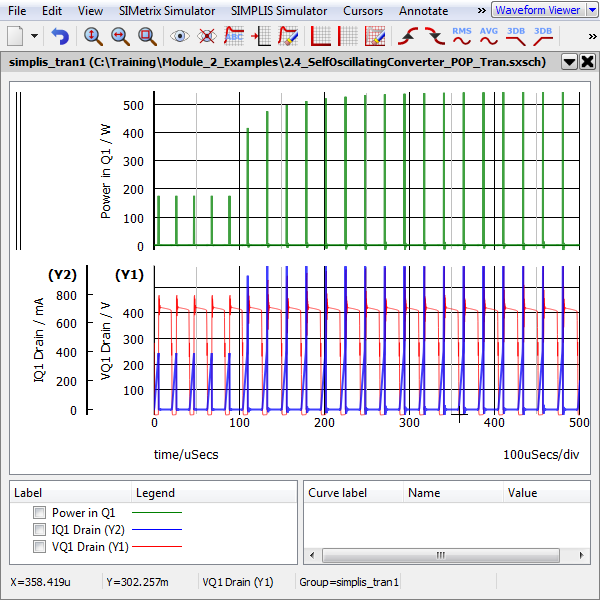Click the horizontal scrollbar in curve table

click(438, 556)
